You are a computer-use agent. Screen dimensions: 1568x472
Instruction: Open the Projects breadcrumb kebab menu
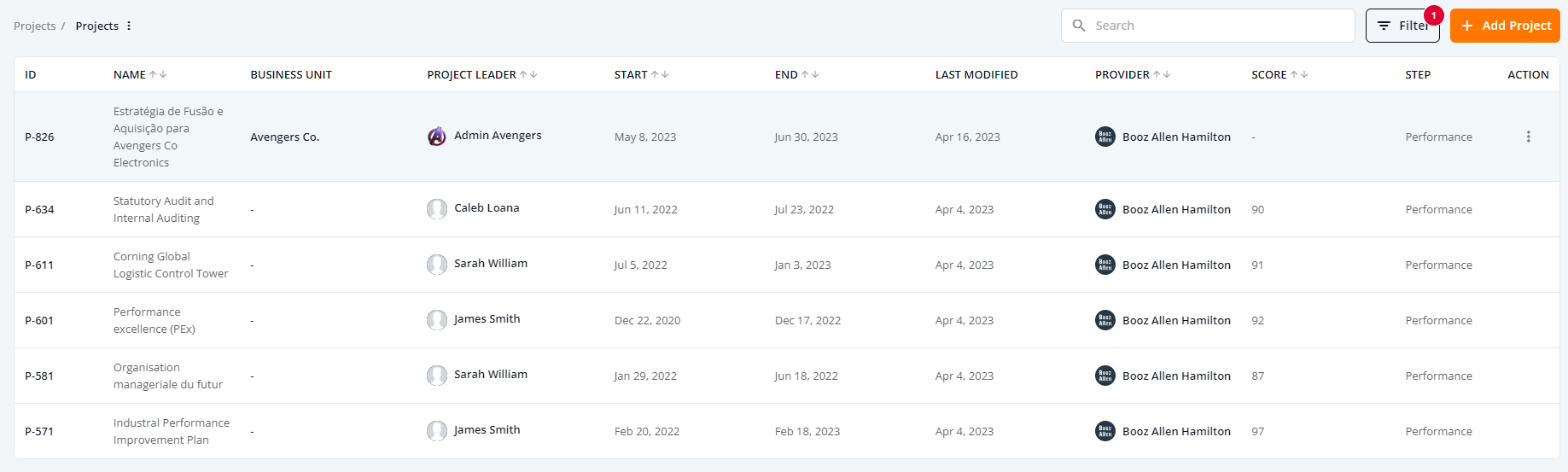129,26
